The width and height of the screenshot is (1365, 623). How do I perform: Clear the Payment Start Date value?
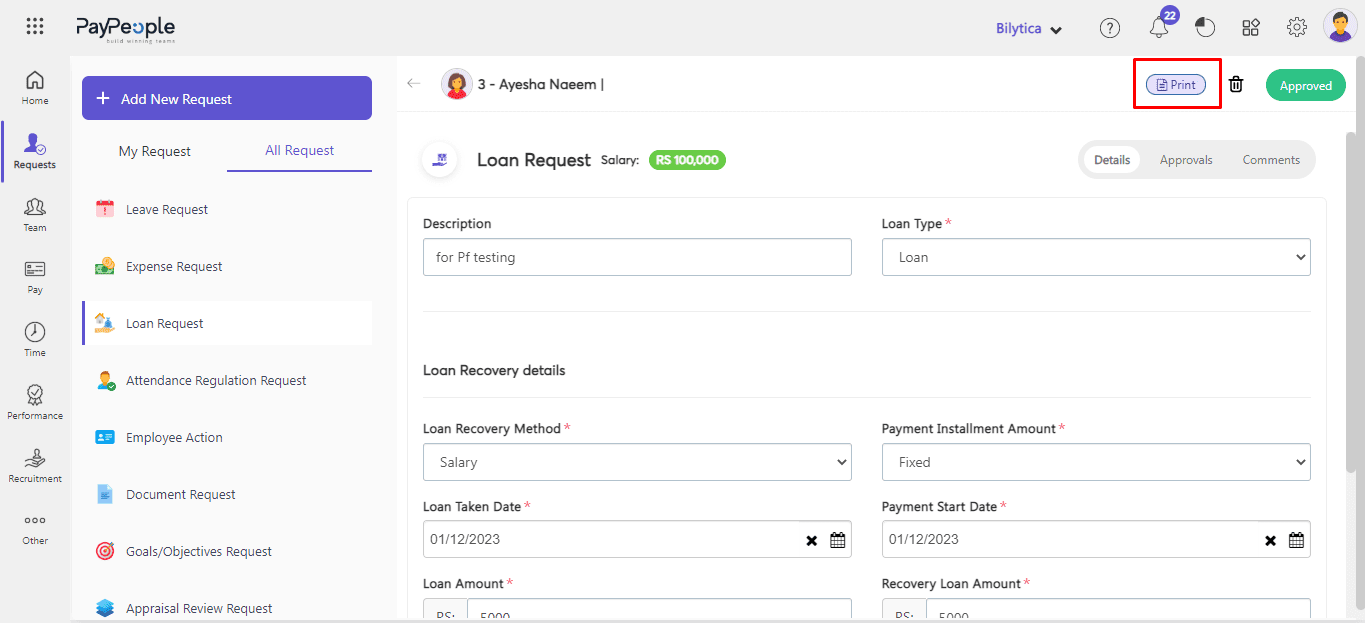click(1270, 540)
